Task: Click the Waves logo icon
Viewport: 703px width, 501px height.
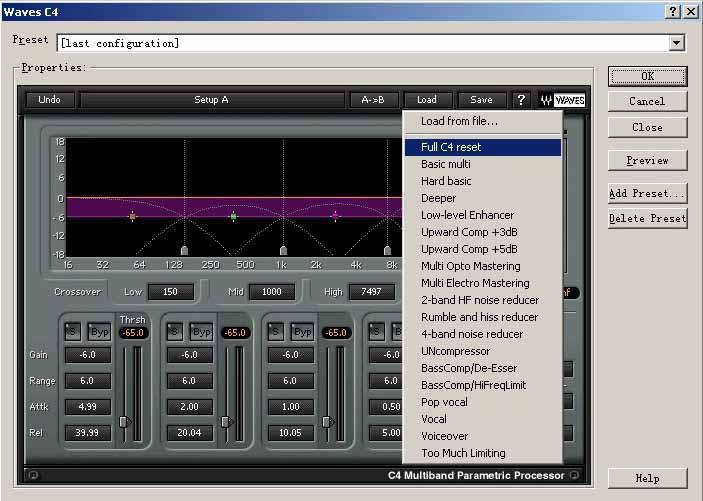Action: [562, 100]
